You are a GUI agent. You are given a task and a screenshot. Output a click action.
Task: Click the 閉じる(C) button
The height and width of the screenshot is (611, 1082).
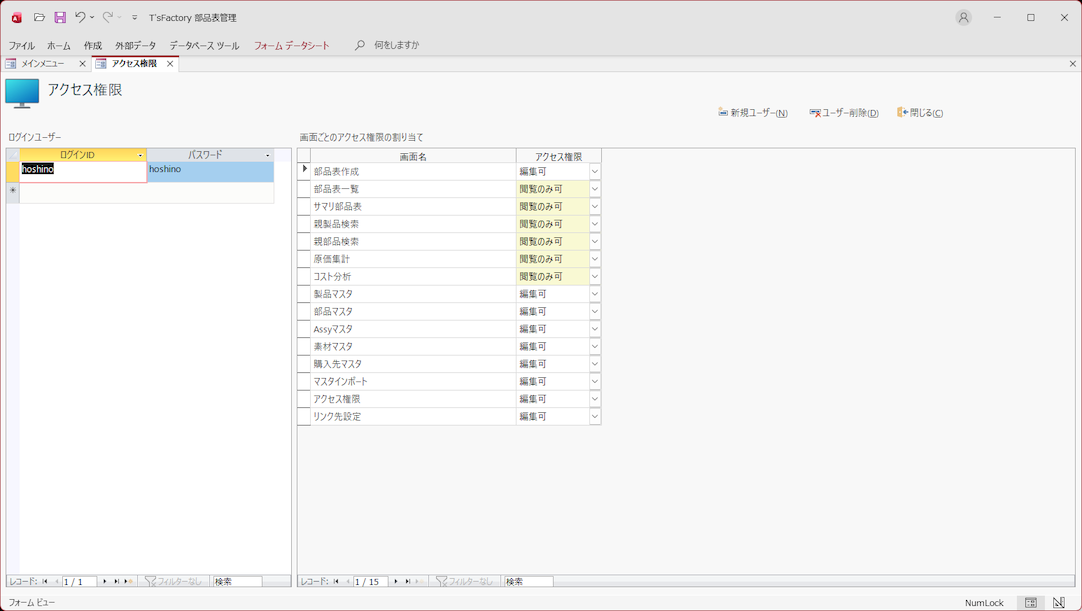tap(920, 113)
